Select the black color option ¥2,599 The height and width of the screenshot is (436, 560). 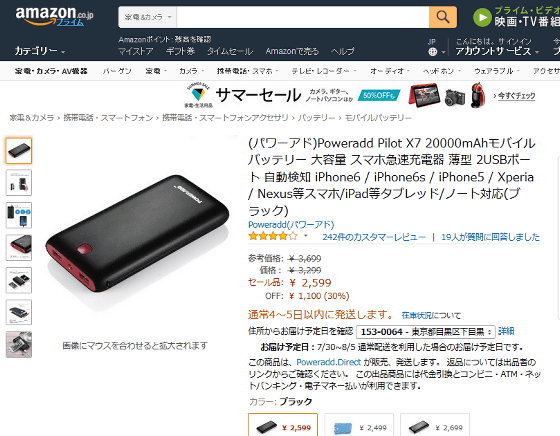click(283, 425)
